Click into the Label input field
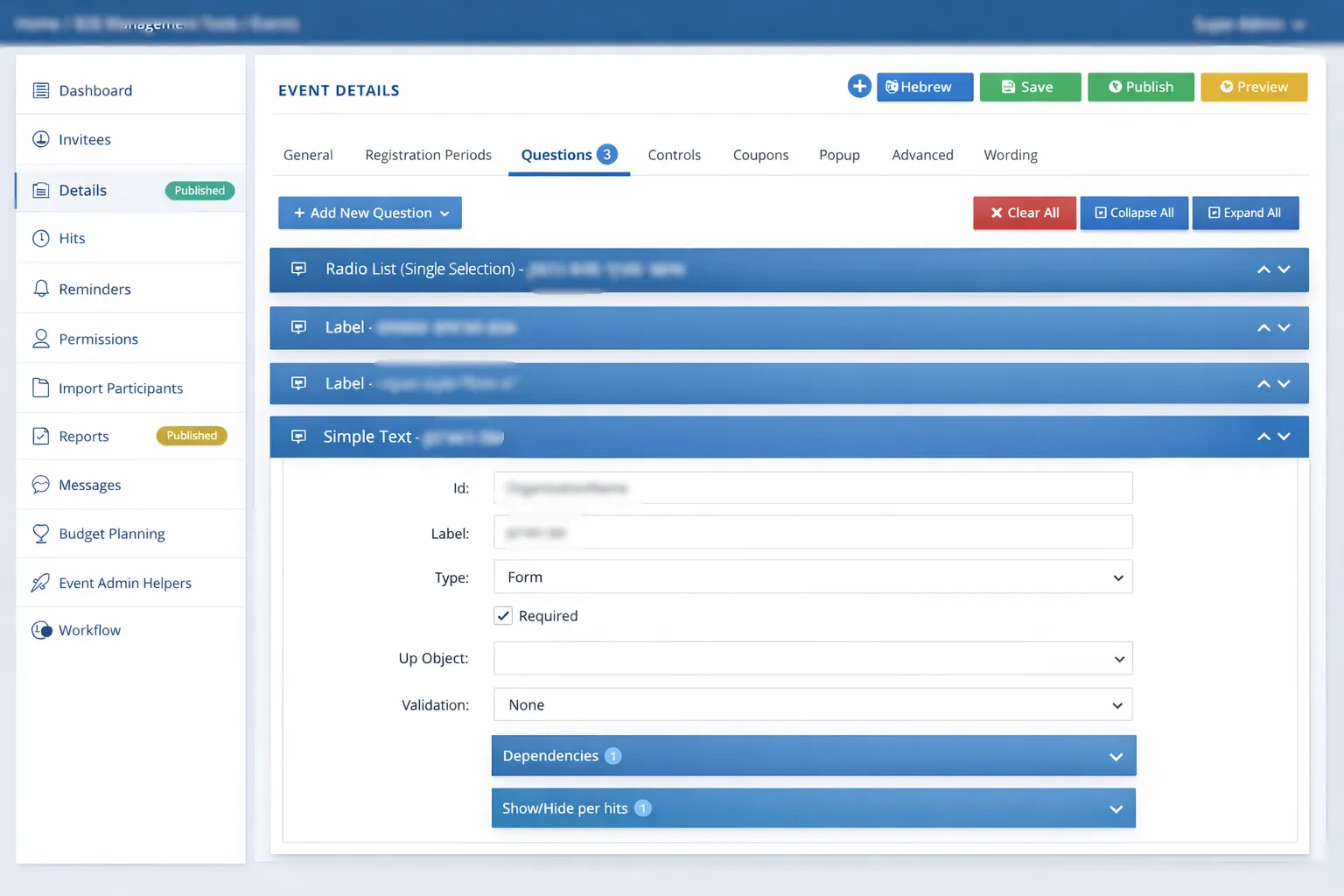This screenshot has width=1344, height=896. pyautogui.click(x=813, y=532)
